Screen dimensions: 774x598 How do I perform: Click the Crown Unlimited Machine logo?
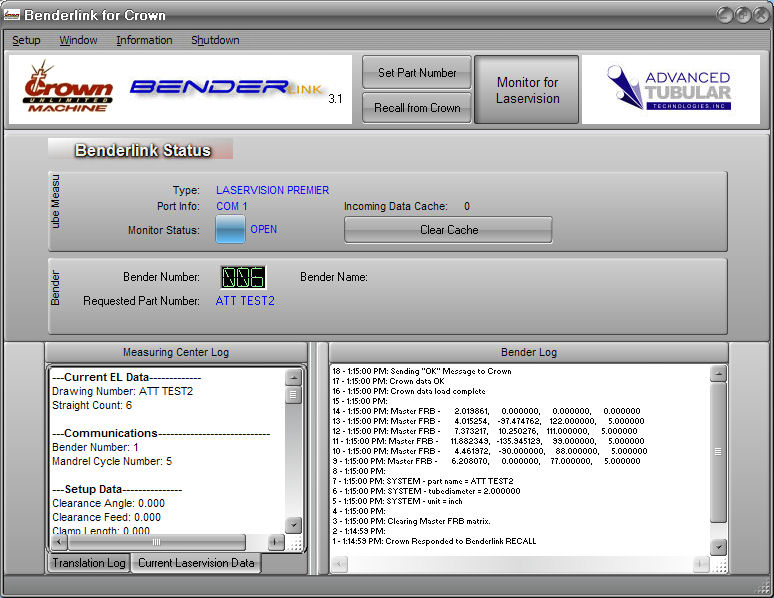(69, 89)
